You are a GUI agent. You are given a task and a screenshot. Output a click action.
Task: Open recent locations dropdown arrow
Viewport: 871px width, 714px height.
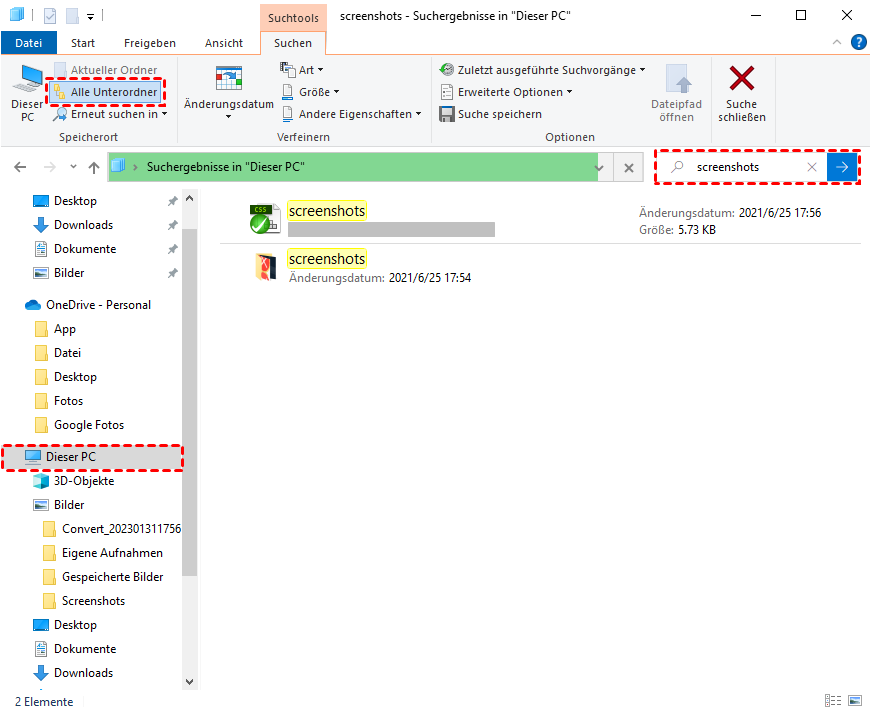(73, 167)
